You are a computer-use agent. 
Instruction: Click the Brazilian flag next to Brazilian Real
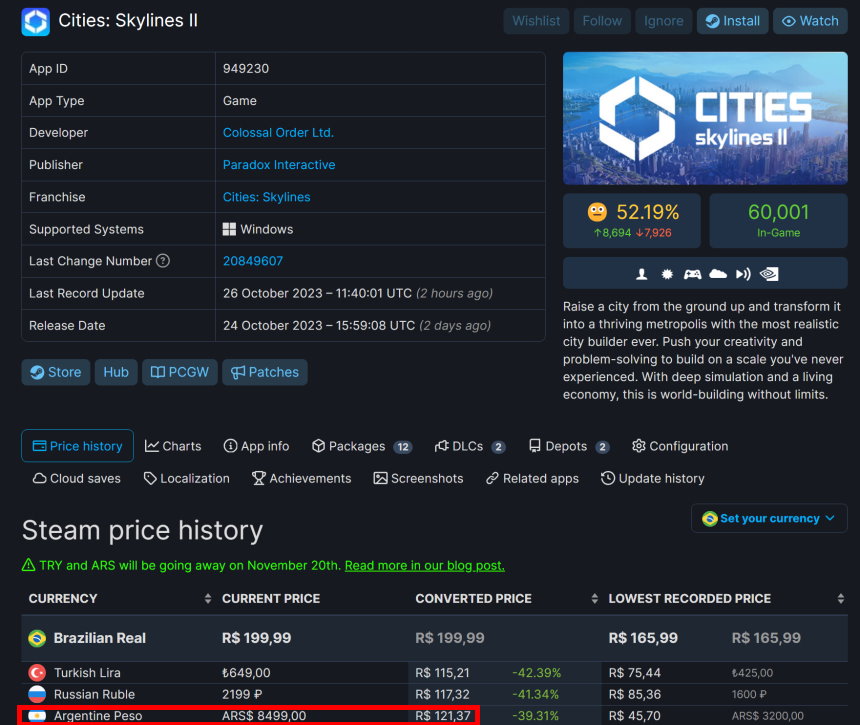[x=37, y=638]
